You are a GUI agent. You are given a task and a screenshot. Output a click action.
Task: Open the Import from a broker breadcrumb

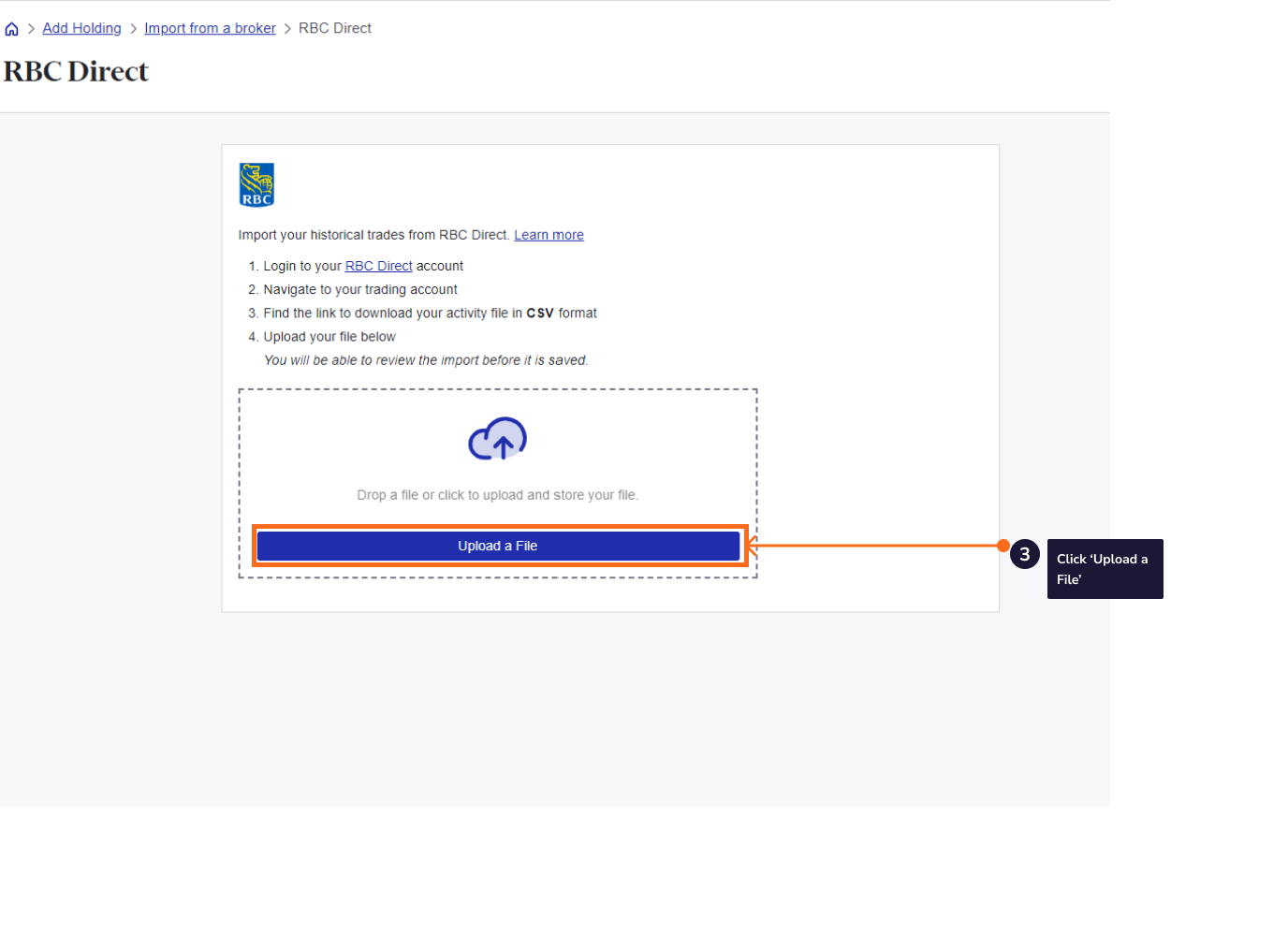coord(210,28)
